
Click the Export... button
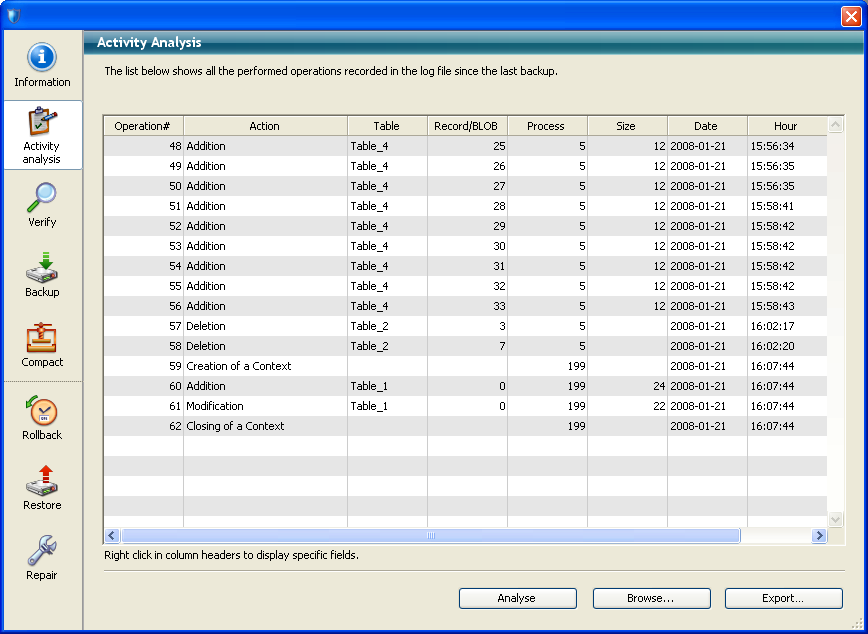tap(783, 598)
